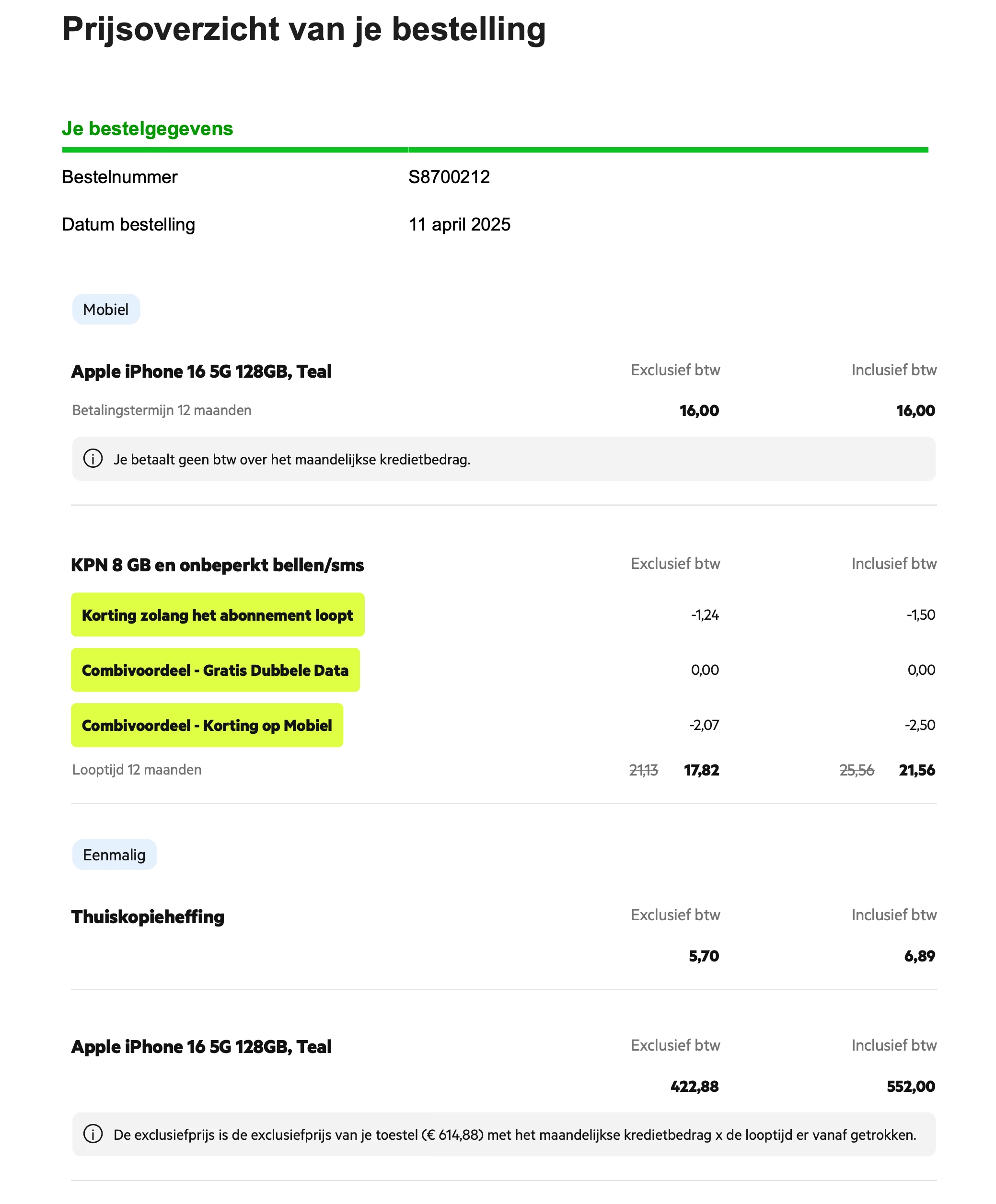Select order number S8700212
This screenshot has height=1204, width=996.
pyautogui.click(x=449, y=177)
